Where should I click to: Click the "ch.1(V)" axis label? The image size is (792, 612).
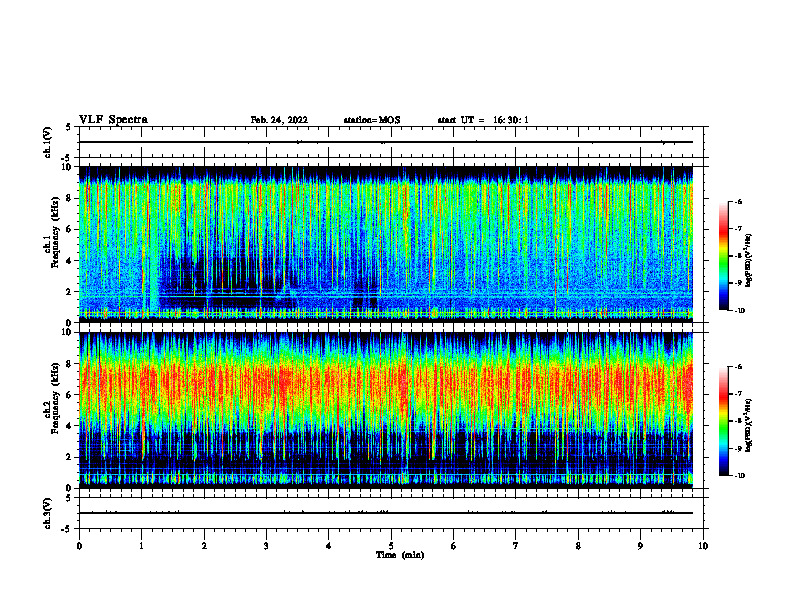tap(48, 142)
